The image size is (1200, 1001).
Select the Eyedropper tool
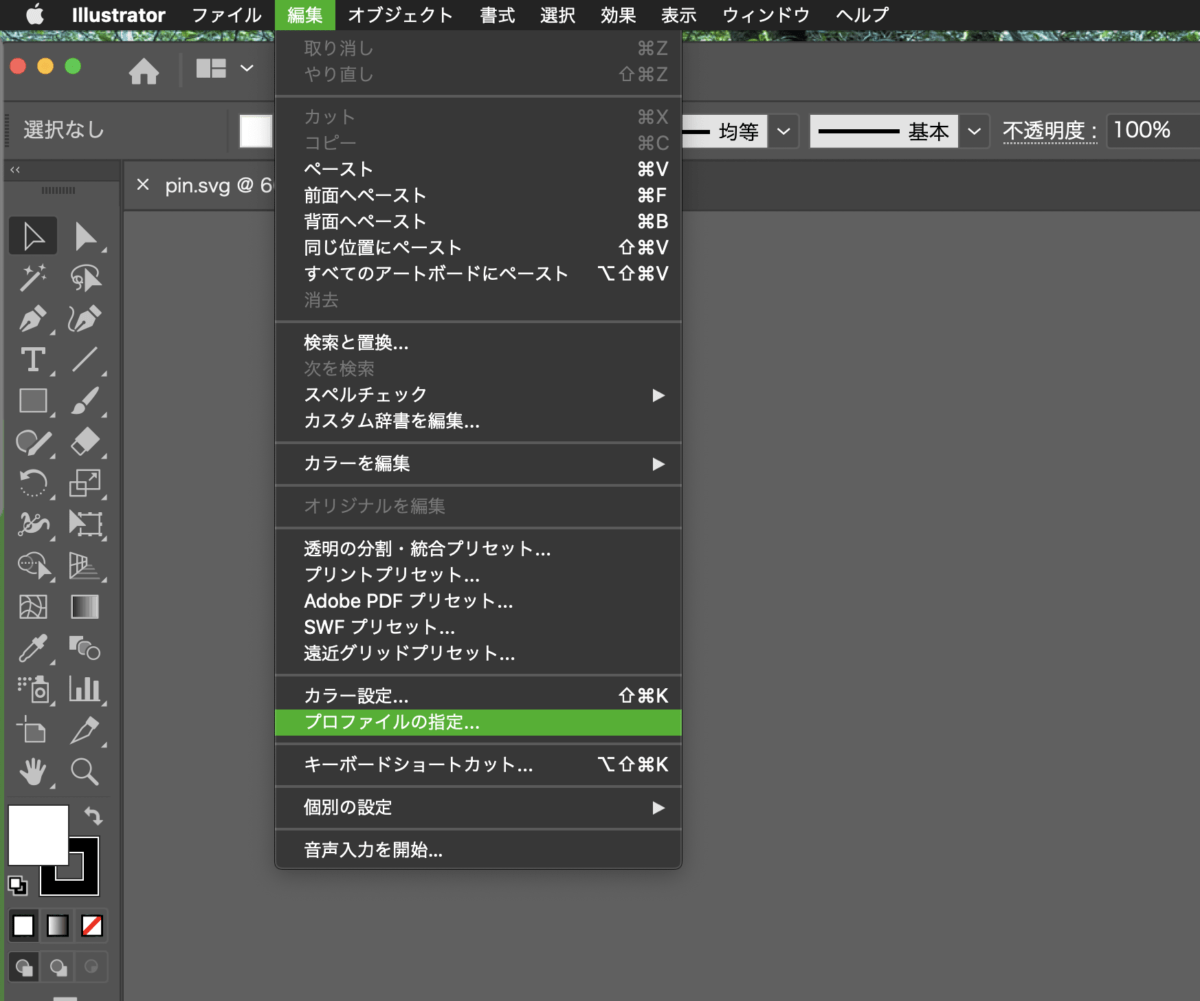pos(32,648)
